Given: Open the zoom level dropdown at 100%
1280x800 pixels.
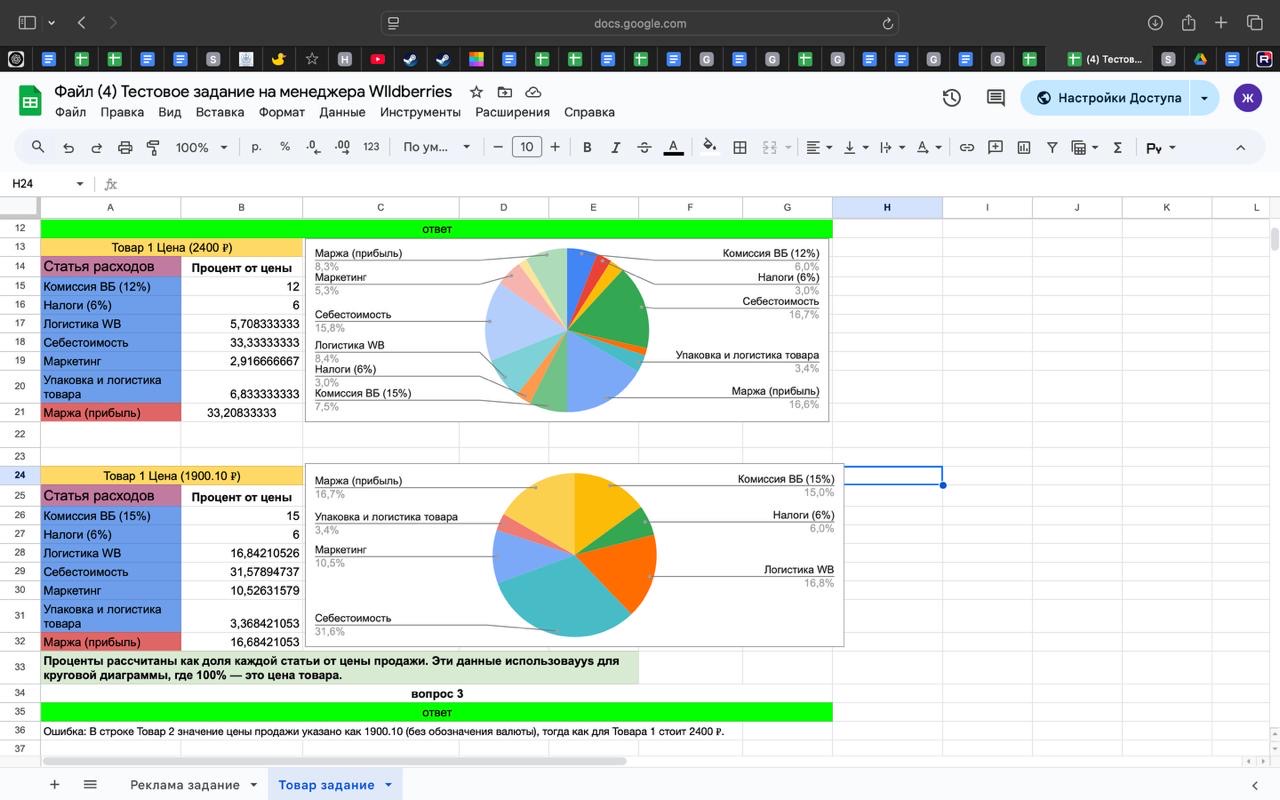Looking at the screenshot, I should pyautogui.click(x=201, y=147).
